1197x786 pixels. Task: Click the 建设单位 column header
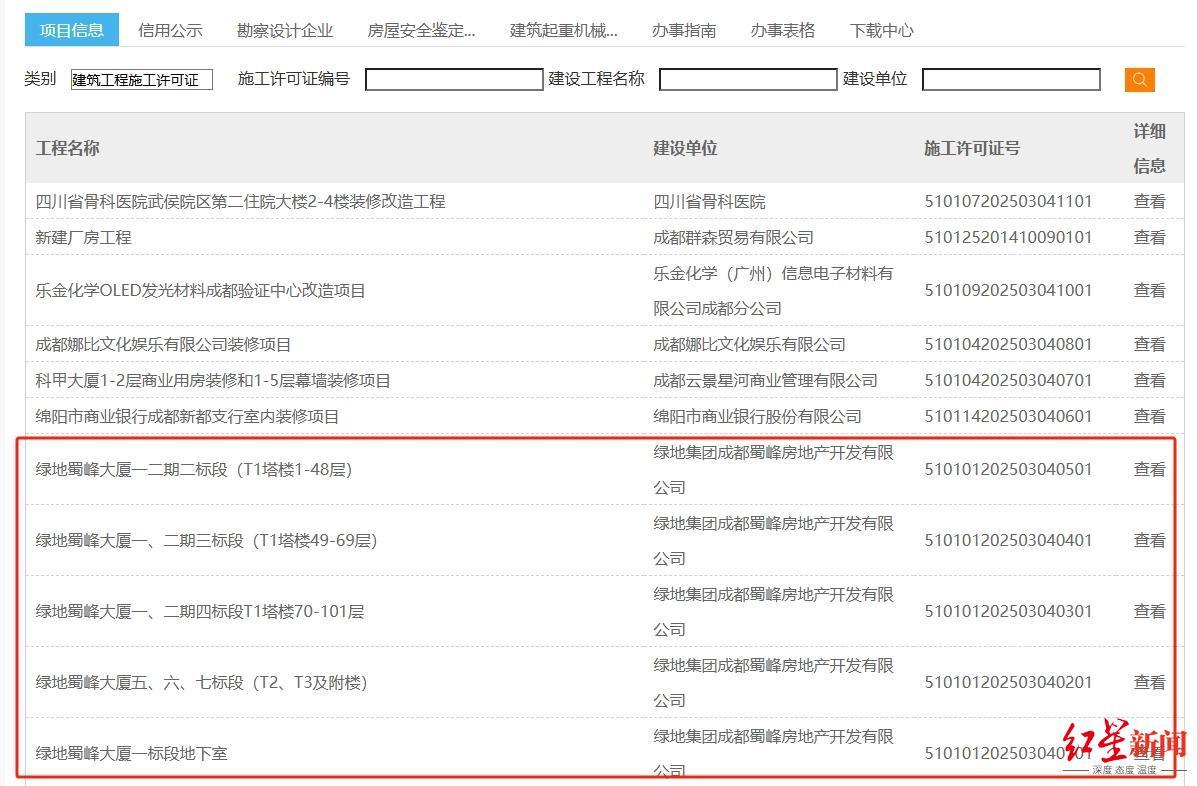click(x=685, y=148)
